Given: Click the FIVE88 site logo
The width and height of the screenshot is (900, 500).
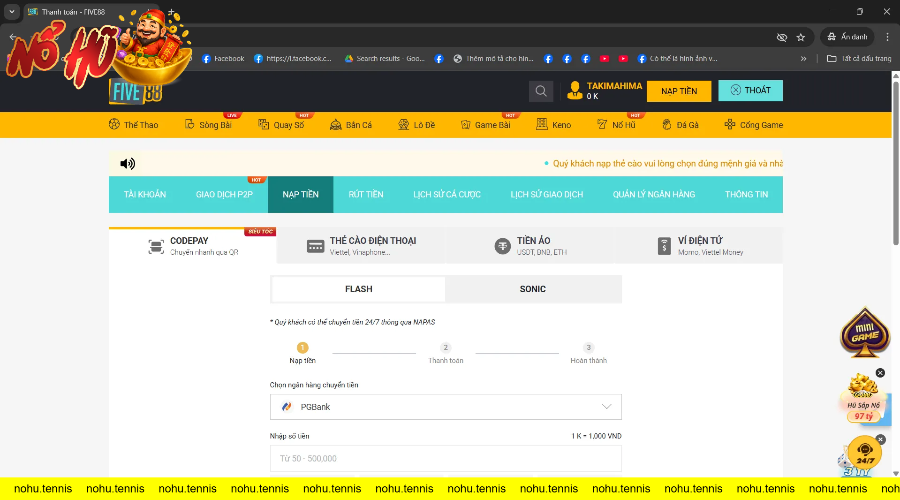Looking at the screenshot, I should (x=135, y=92).
